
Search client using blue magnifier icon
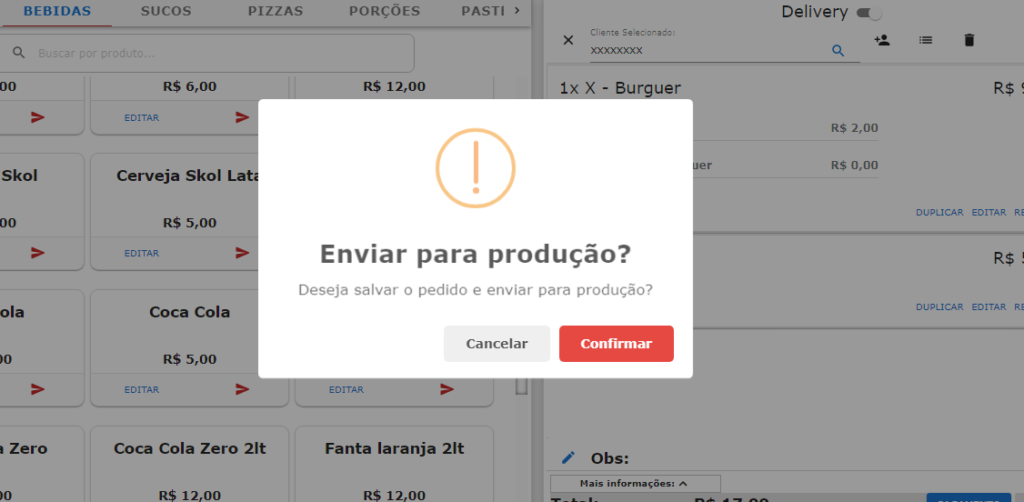838,50
